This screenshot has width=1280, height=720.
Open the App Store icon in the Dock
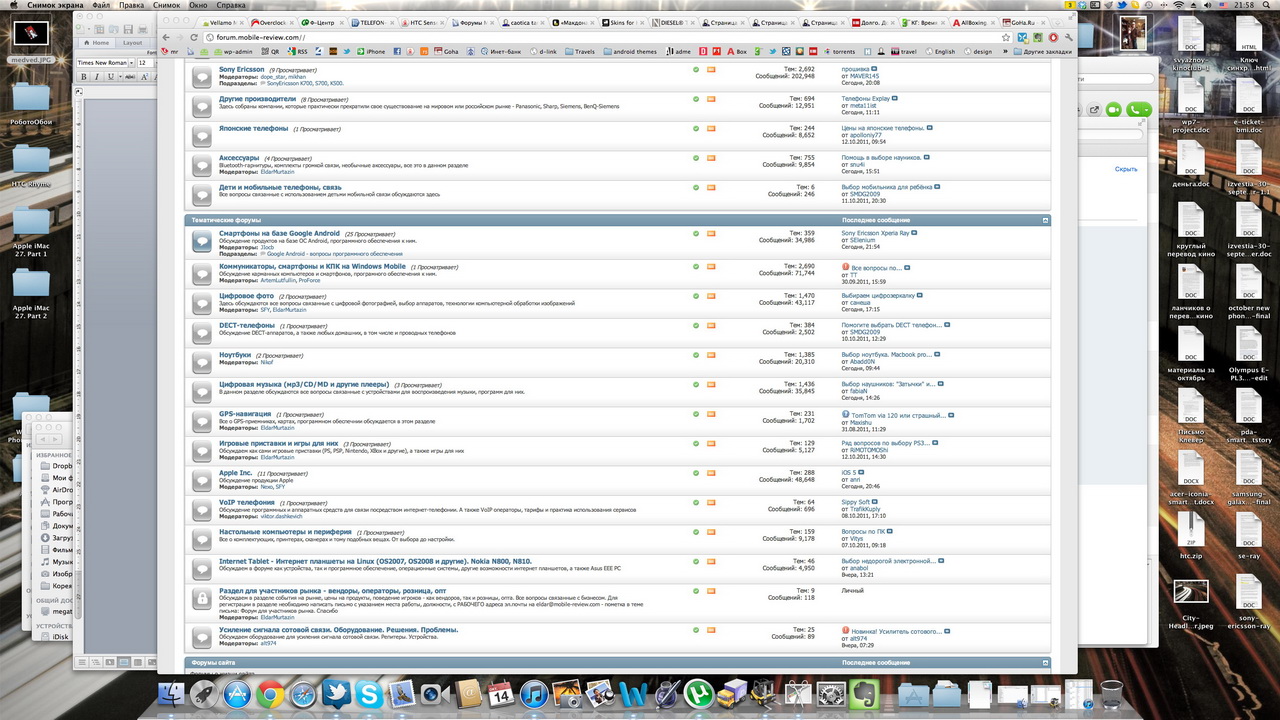pos(236,694)
